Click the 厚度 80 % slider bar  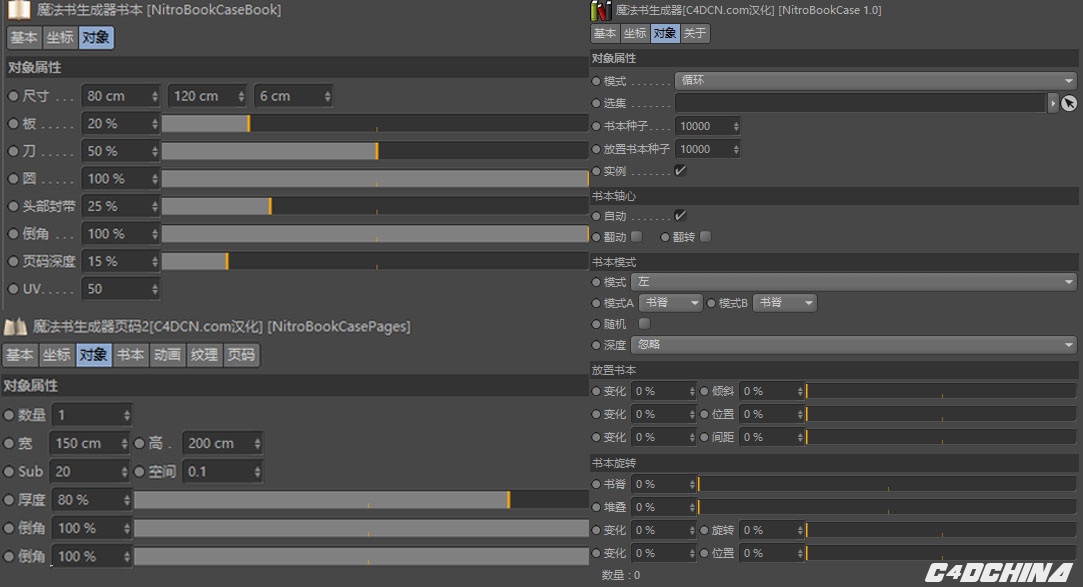click(361, 500)
